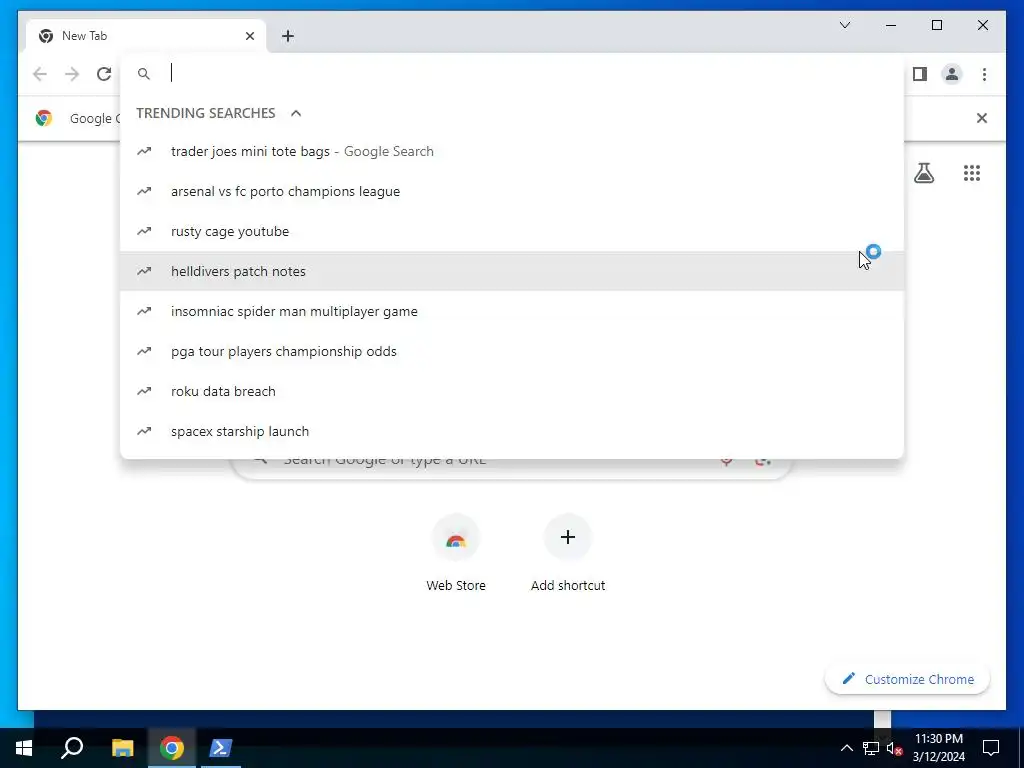This screenshot has height=768, width=1024.
Task: Select suggestion helldivers patch notes
Action: (512, 271)
